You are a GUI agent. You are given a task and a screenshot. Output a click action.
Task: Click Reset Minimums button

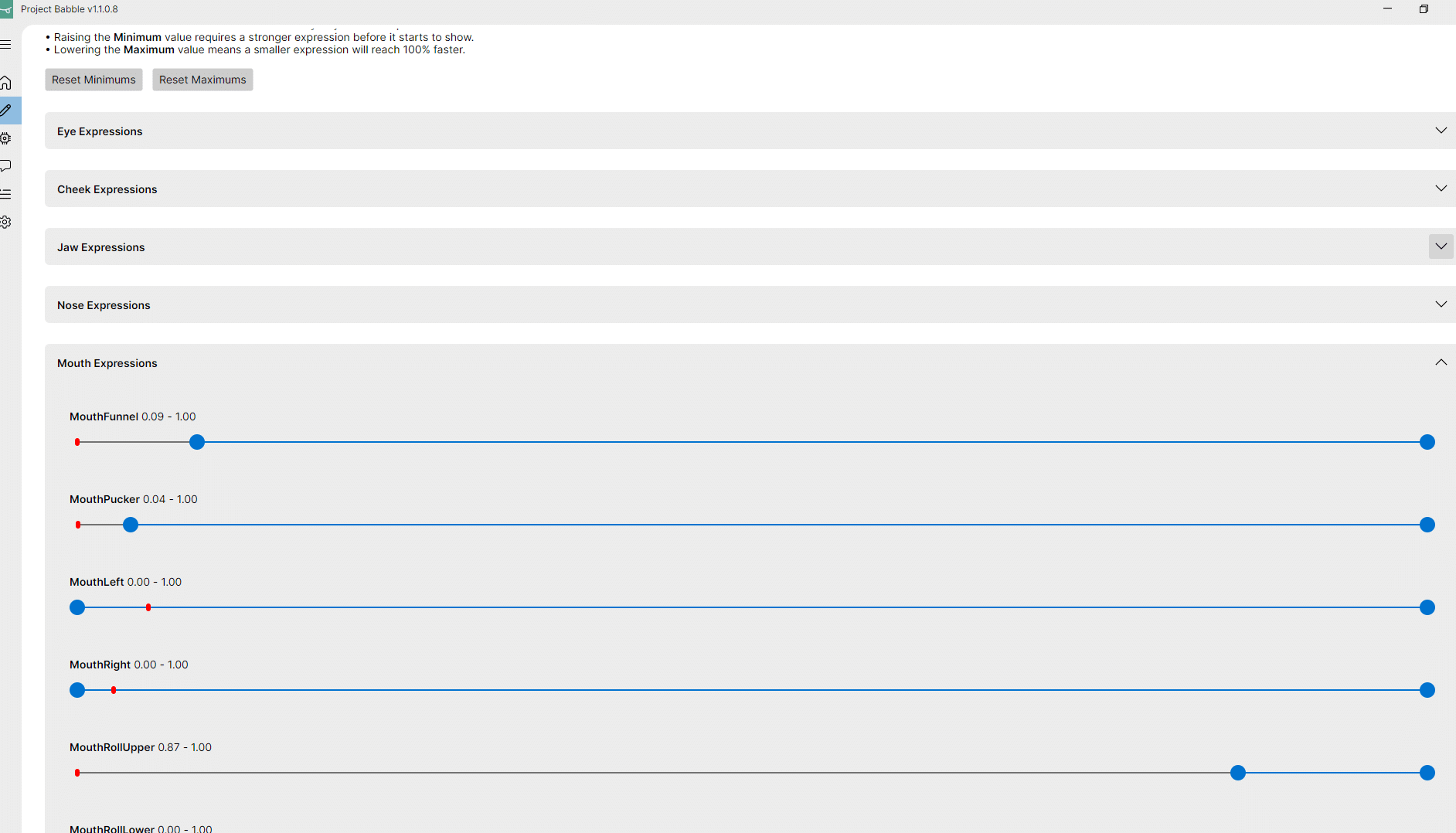point(94,80)
